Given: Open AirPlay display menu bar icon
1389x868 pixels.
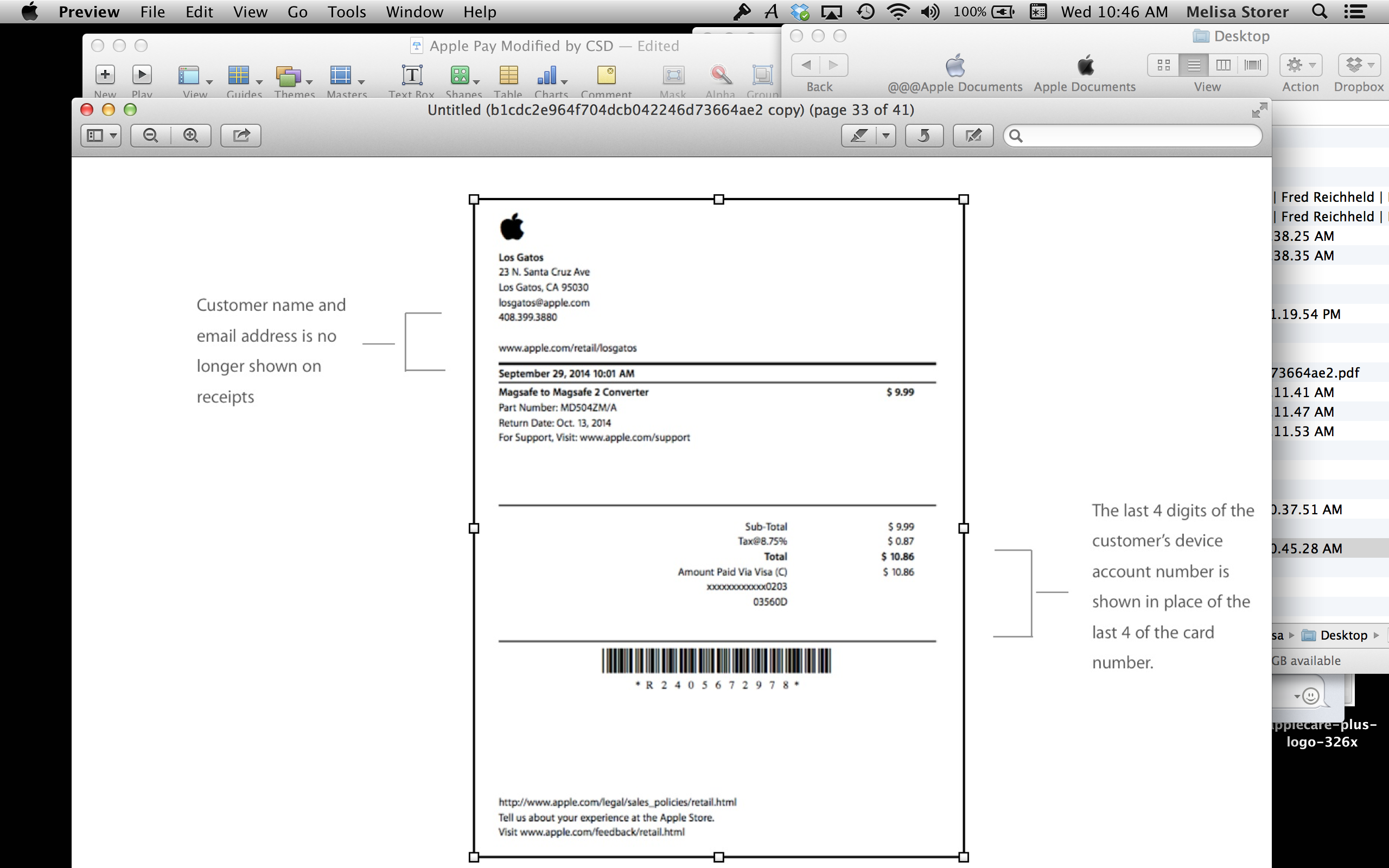Looking at the screenshot, I should [x=832, y=11].
